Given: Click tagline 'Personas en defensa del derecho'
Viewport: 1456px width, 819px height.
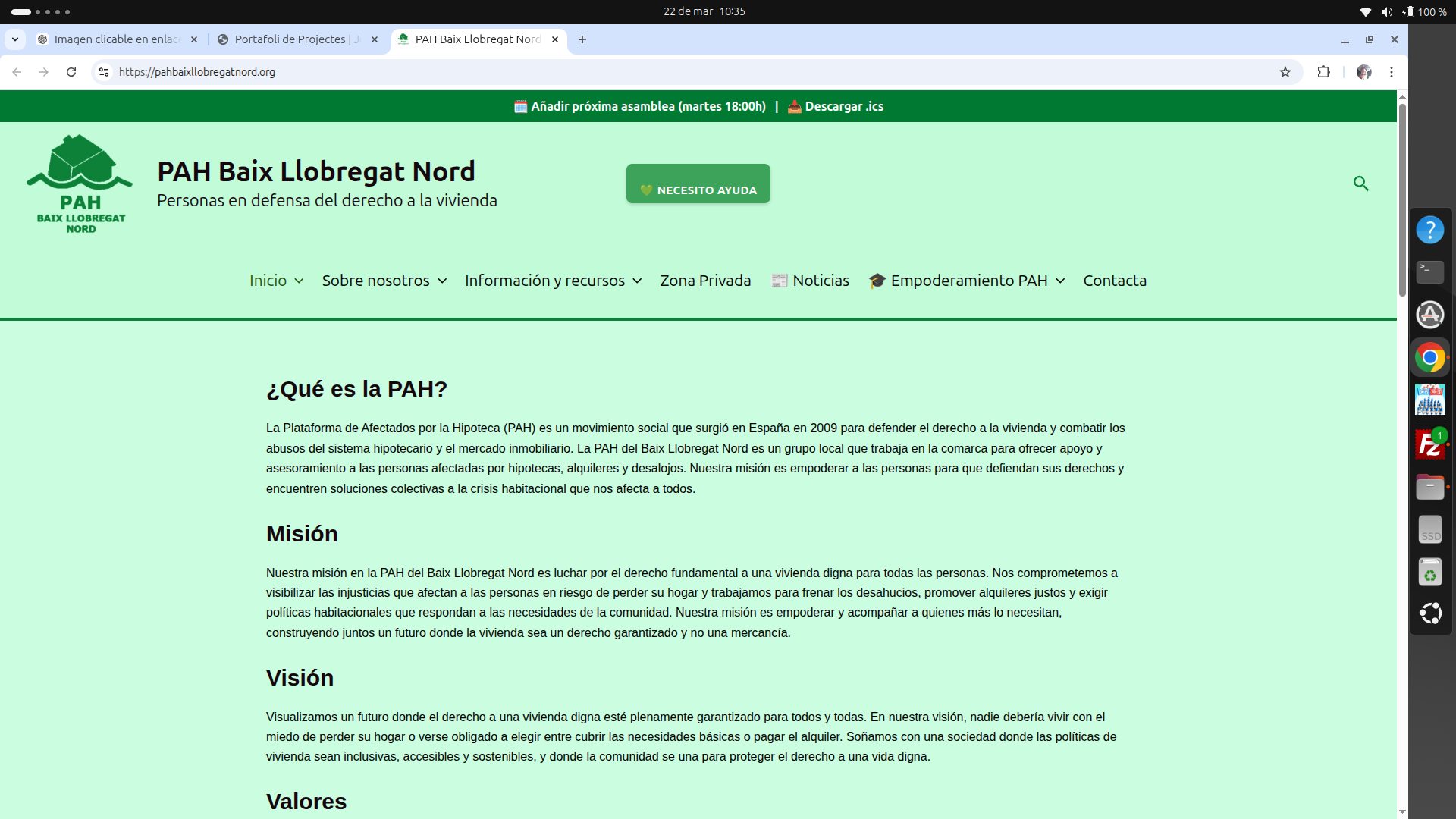Looking at the screenshot, I should [327, 200].
